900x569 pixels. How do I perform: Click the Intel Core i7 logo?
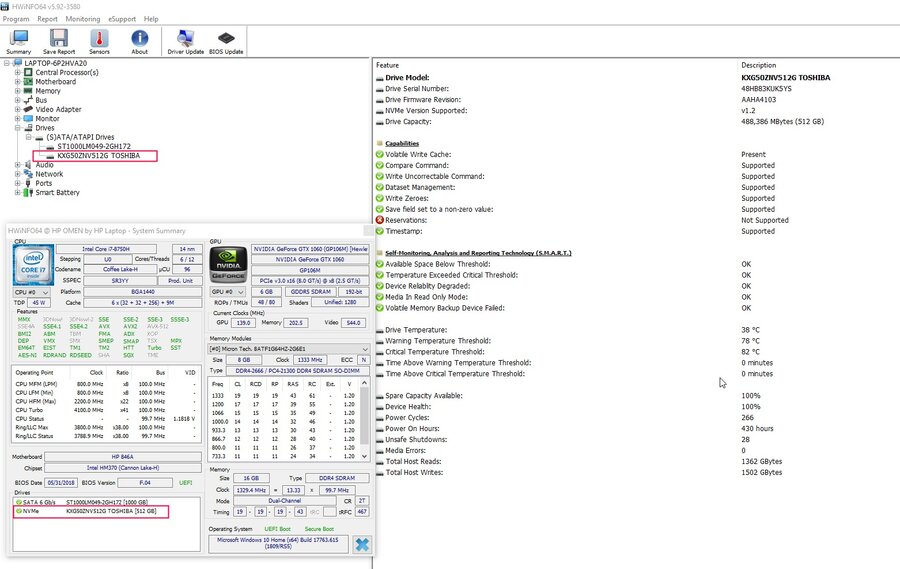click(32, 266)
